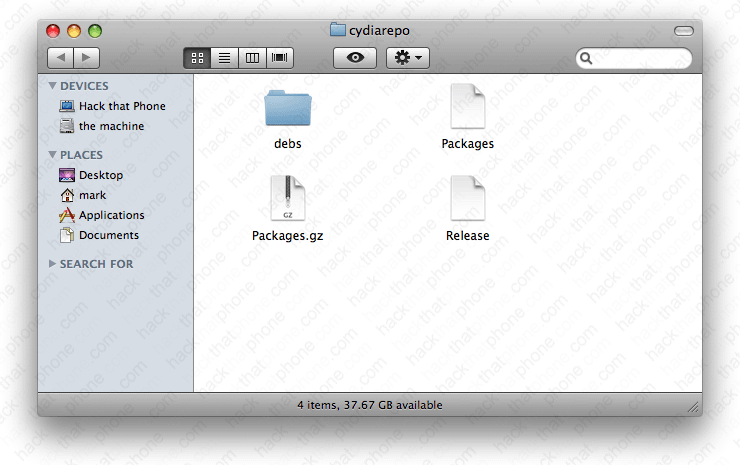
Task: Go forward to next folder
Action: 87,58
